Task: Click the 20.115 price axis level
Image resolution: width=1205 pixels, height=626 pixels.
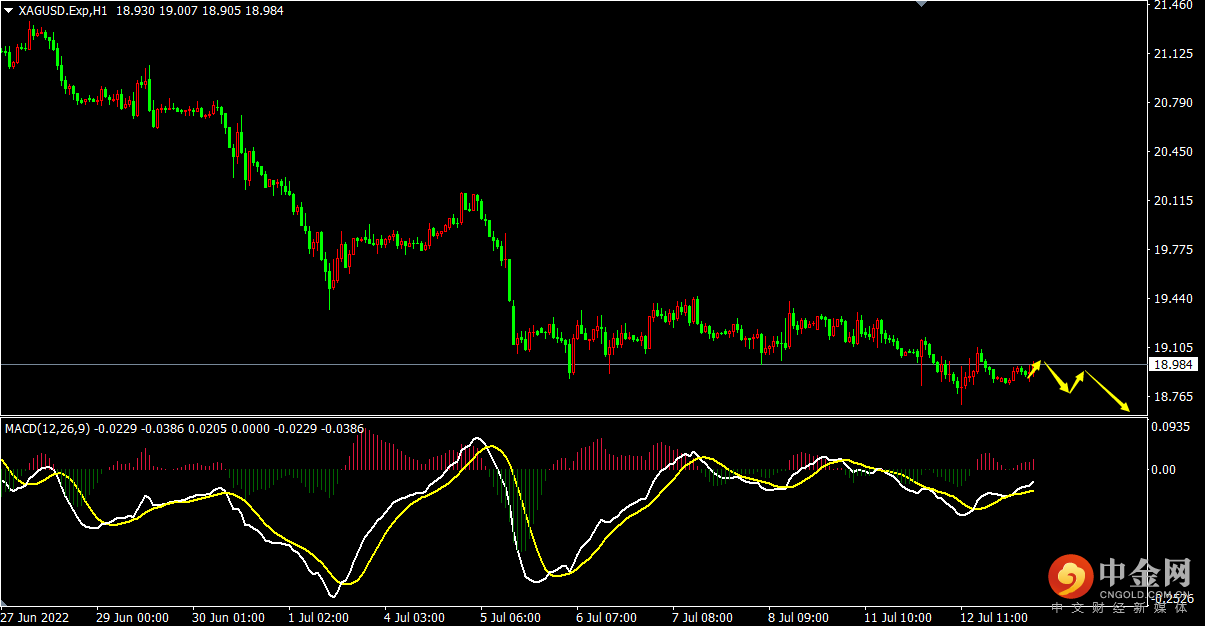Action: 1172,201
